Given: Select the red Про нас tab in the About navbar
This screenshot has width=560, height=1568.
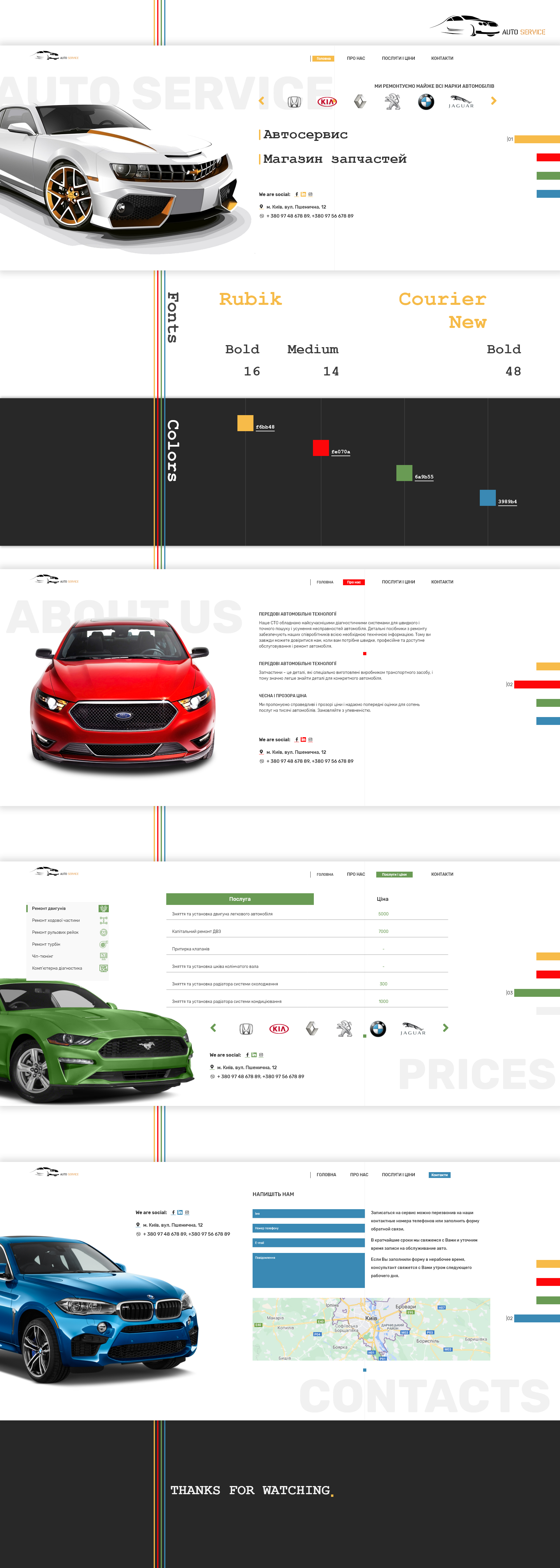Looking at the screenshot, I should pos(354,582).
